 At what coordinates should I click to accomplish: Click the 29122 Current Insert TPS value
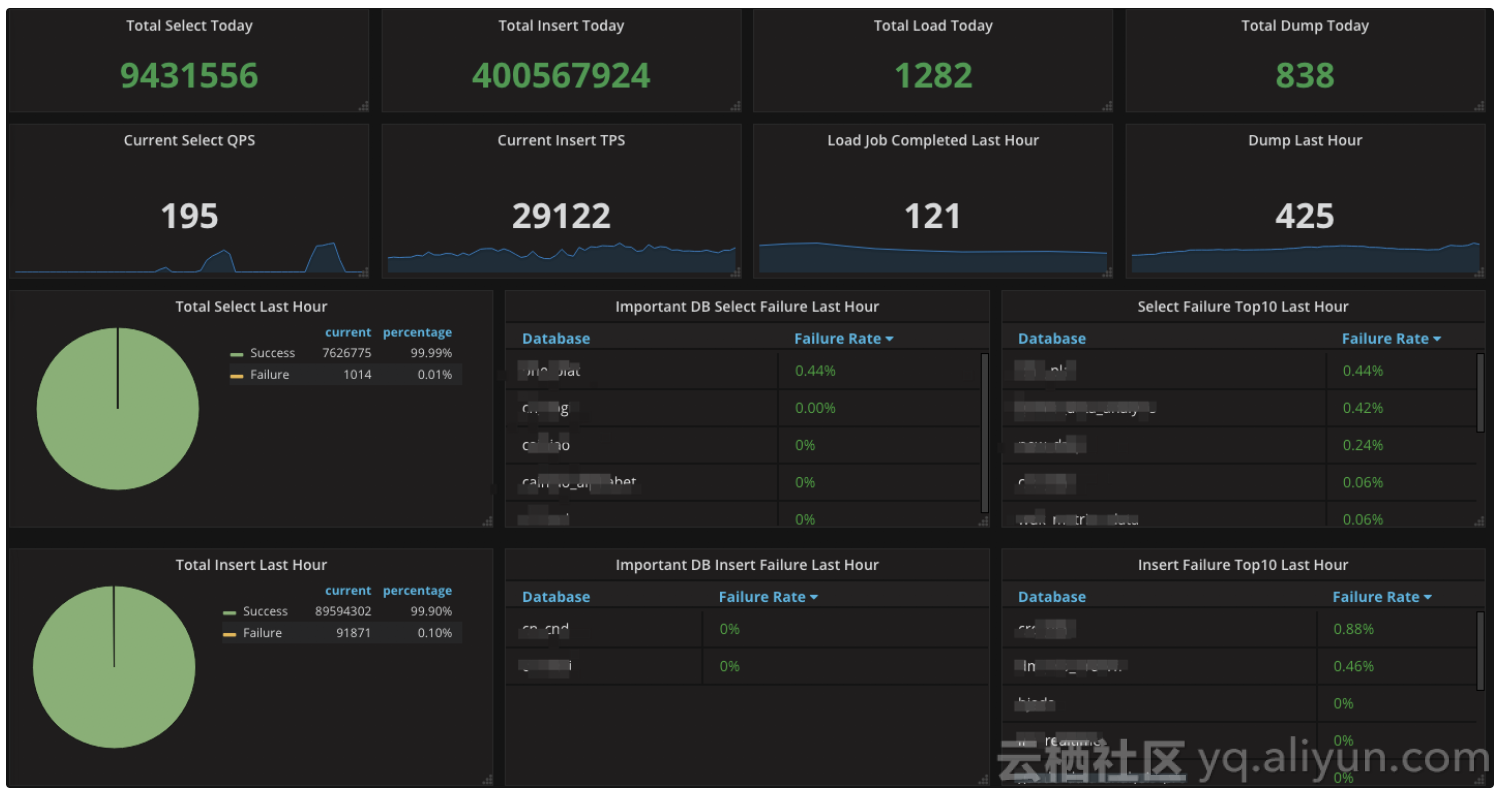(x=561, y=216)
